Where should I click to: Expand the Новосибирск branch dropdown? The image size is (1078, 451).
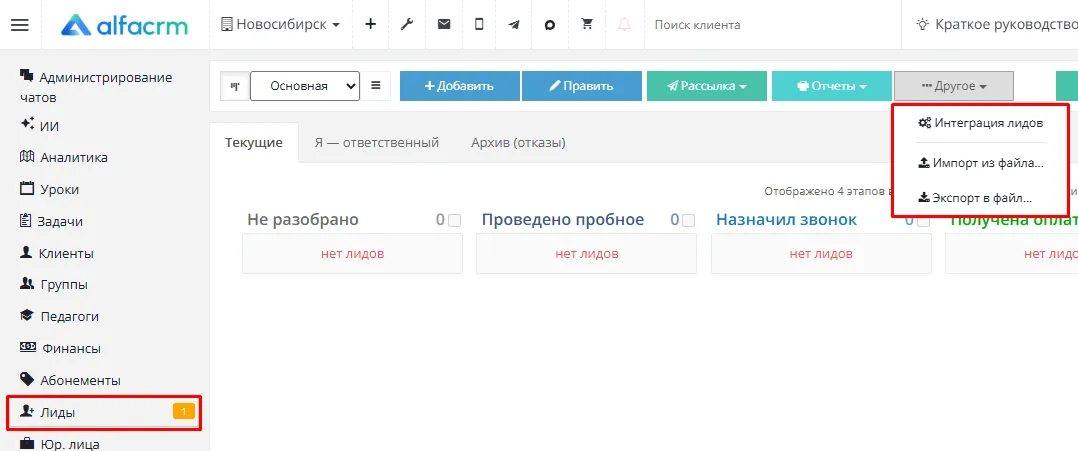click(280, 25)
